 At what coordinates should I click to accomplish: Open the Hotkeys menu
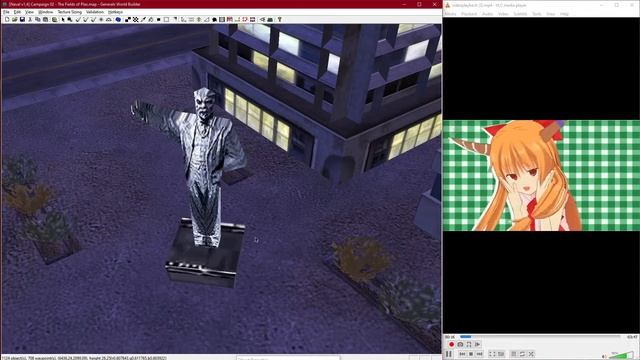click(115, 12)
